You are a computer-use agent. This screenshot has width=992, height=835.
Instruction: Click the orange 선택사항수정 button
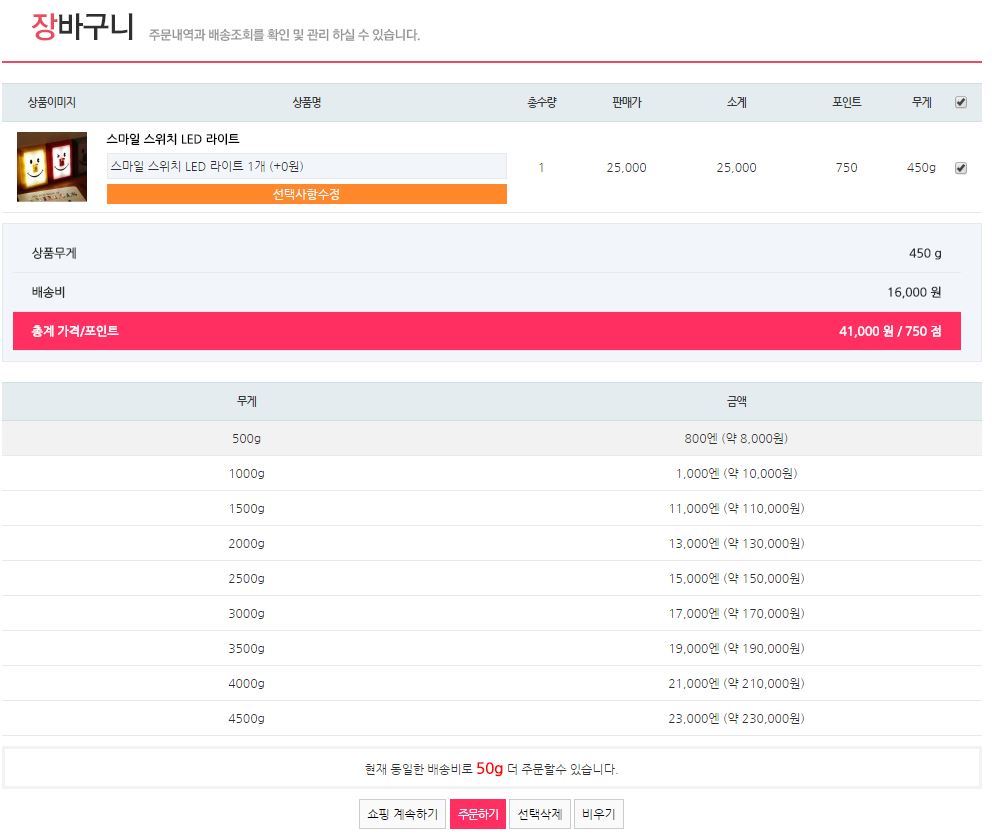coord(306,194)
